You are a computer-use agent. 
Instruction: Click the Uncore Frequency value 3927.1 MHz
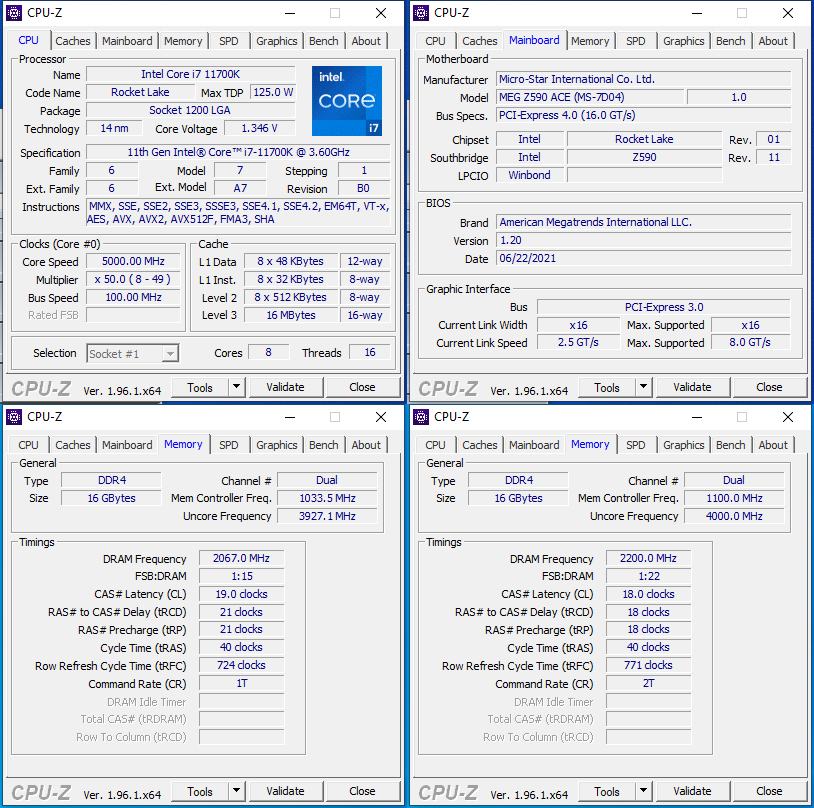point(328,516)
